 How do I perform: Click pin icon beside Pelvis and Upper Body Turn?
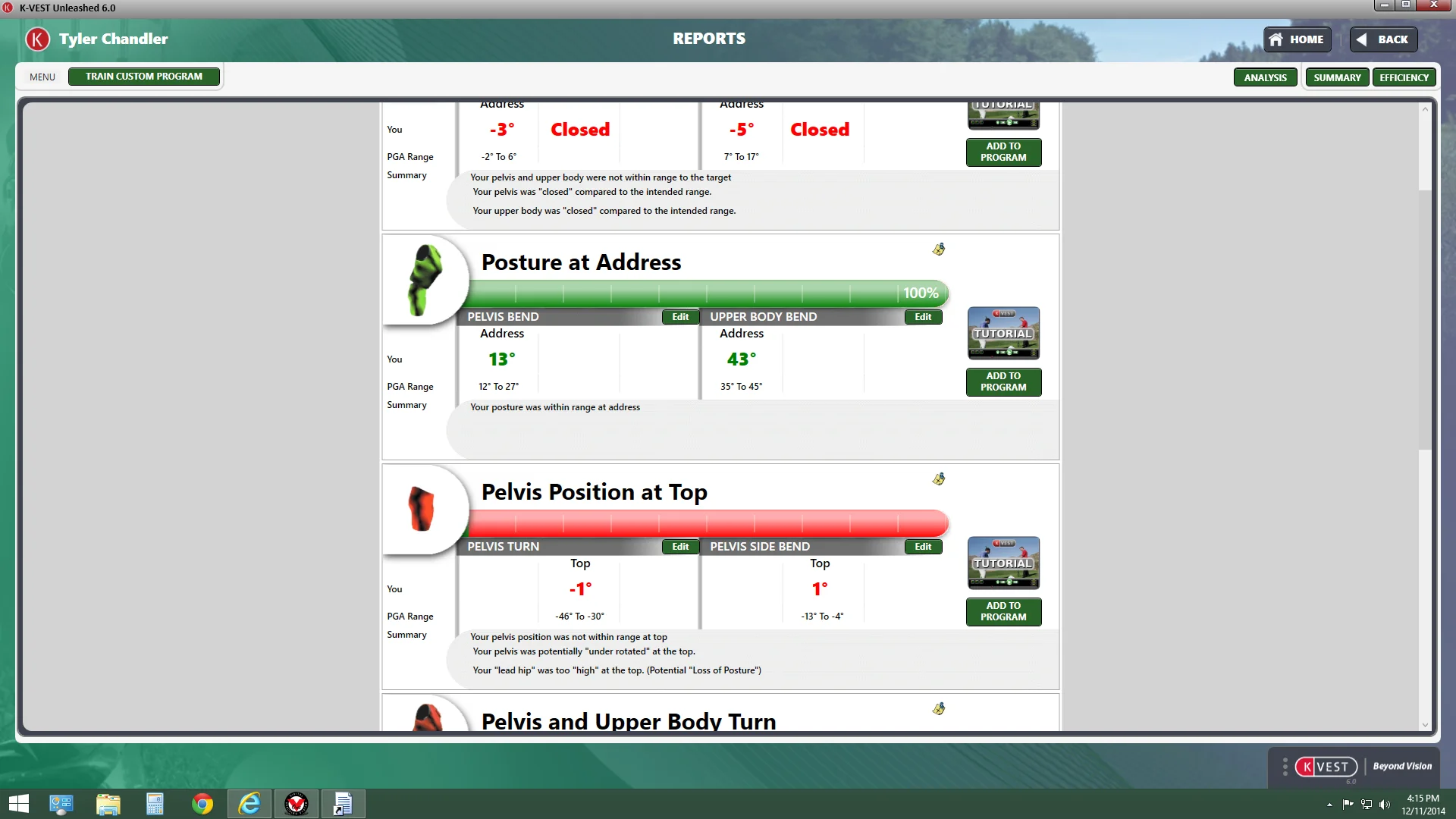pyautogui.click(x=939, y=709)
